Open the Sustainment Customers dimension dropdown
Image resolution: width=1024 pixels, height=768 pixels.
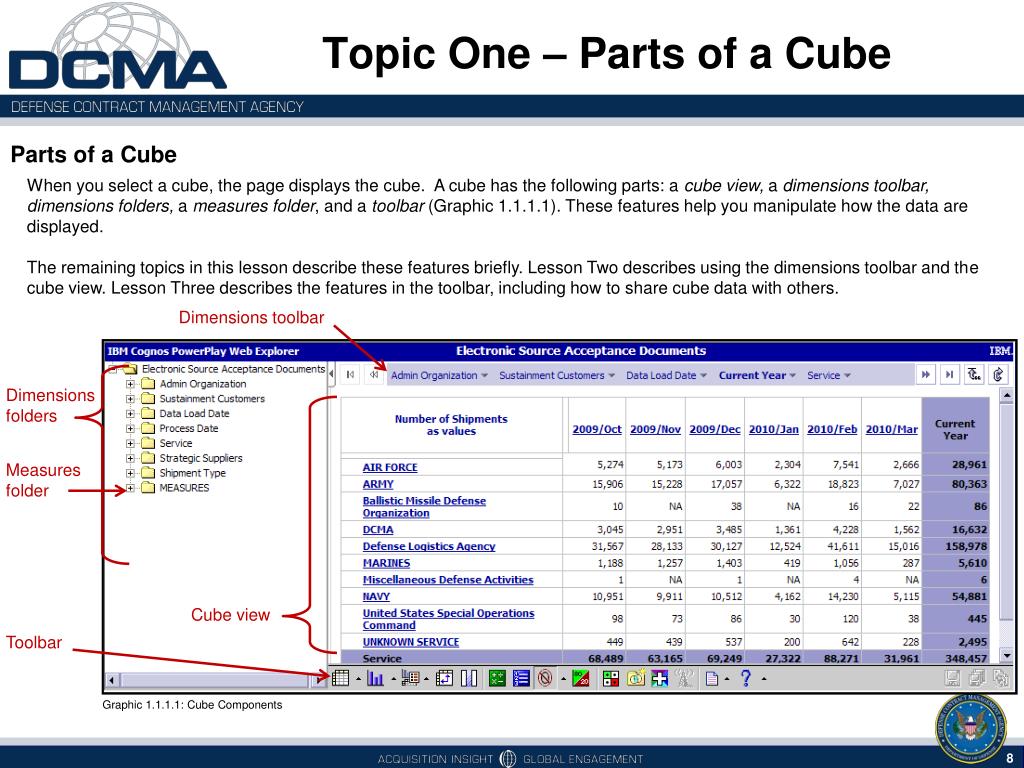click(x=611, y=376)
